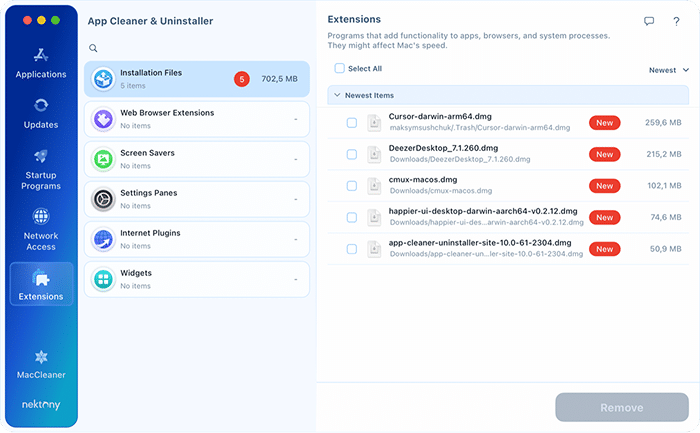This screenshot has width=700, height=433.
Task: Click the app-cleaner-uninstaller-site-10.0-61-2304.dmg name
Action: click(480, 243)
